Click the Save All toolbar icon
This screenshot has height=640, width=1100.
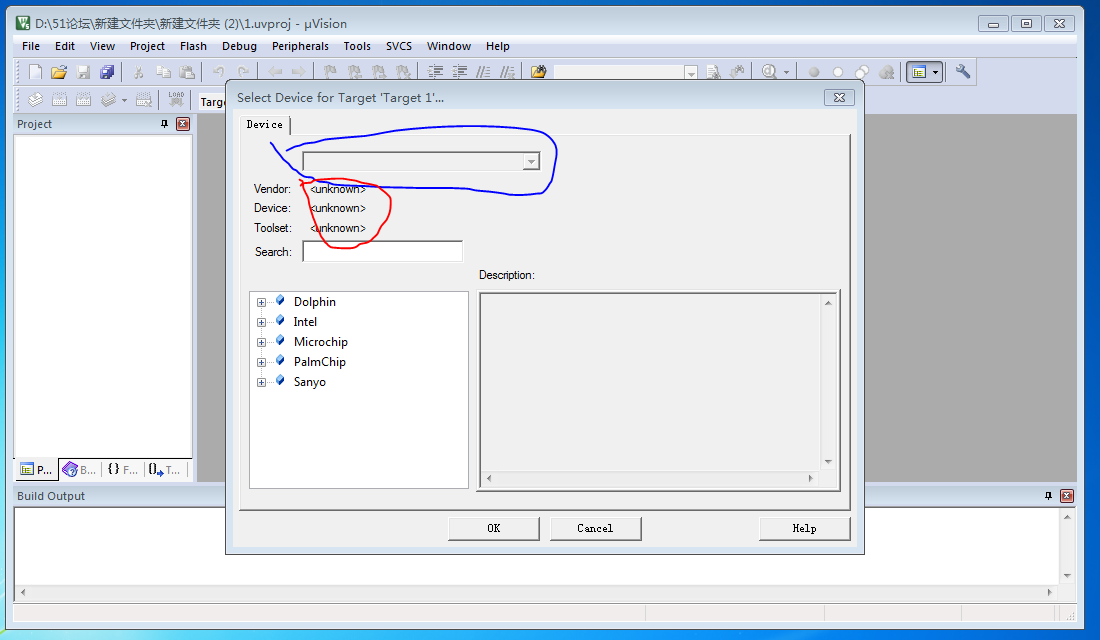tap(107, 72)
